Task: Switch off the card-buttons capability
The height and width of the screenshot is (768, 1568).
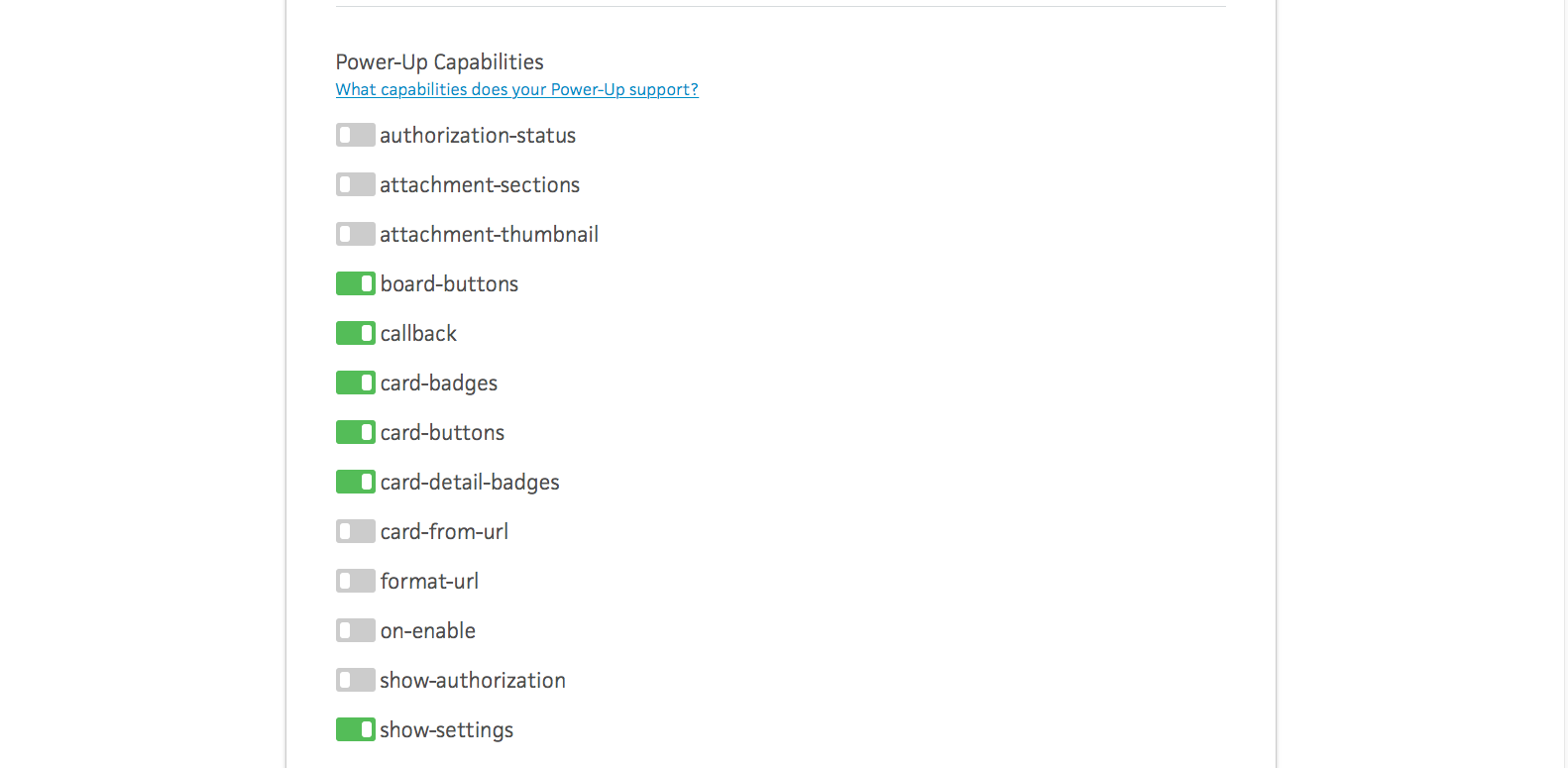Action: [355, 432]
